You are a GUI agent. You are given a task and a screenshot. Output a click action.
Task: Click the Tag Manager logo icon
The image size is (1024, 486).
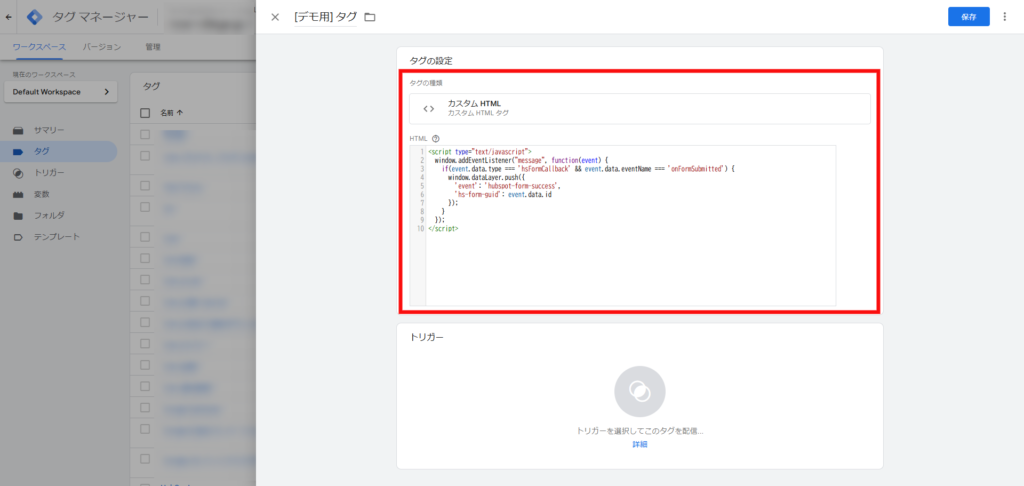[x=35, y=17]
